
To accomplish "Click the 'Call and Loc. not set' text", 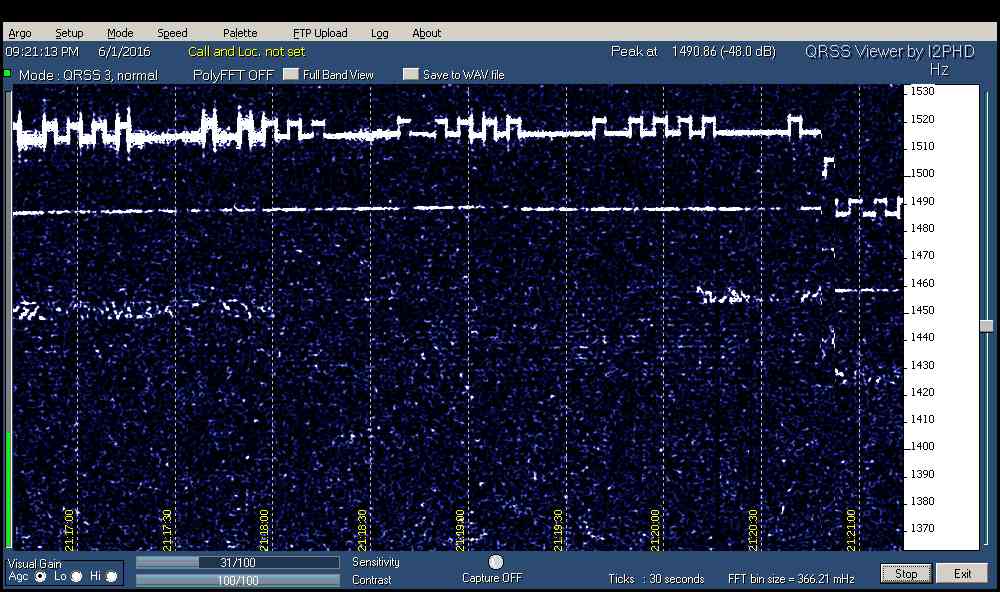I will pyautogui.click(x=247, y=52).
